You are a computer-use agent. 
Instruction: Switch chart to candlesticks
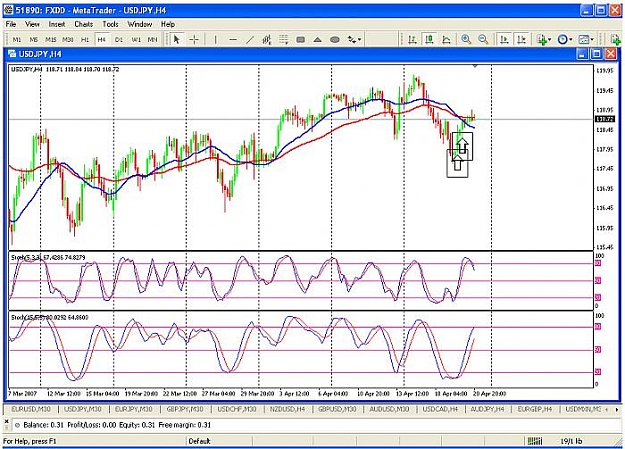pyautogui.click(x=429, y=39)
